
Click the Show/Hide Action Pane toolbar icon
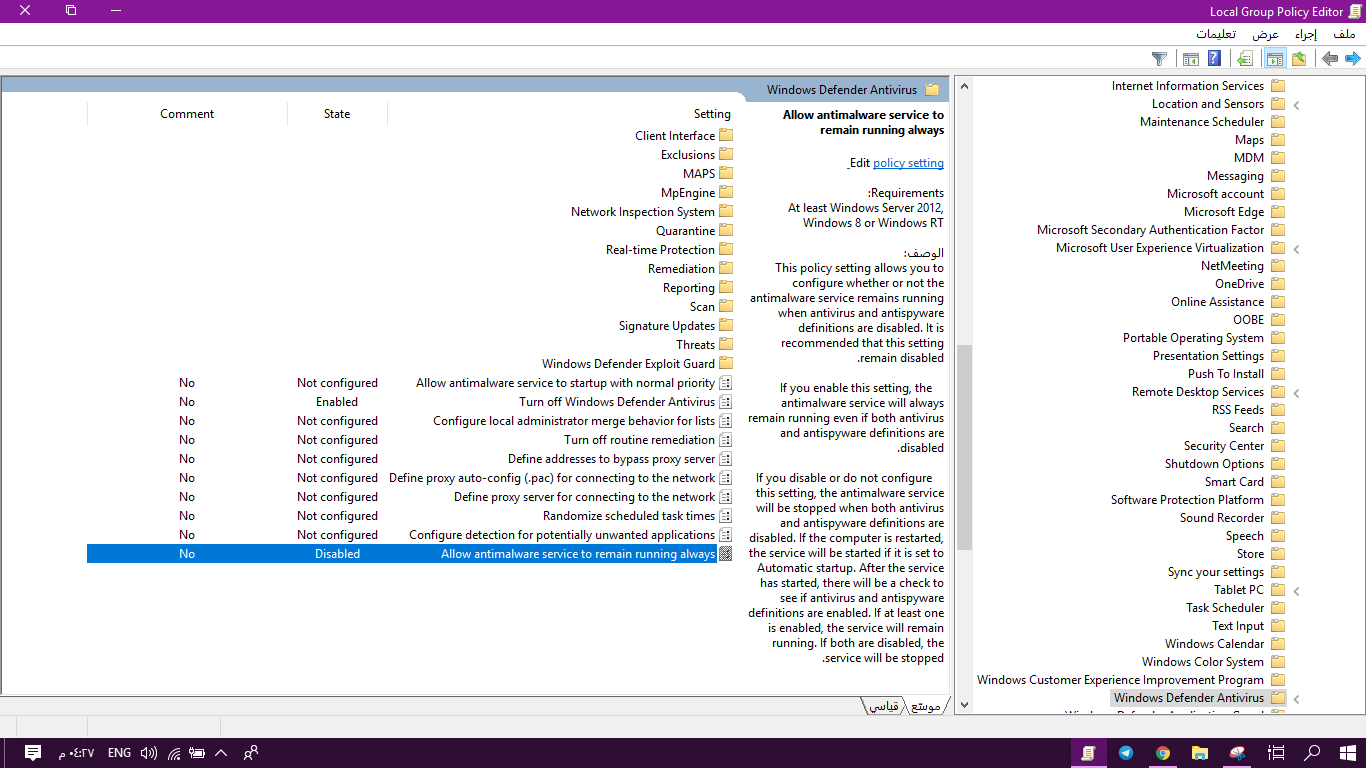click(x=1190, y=59)
